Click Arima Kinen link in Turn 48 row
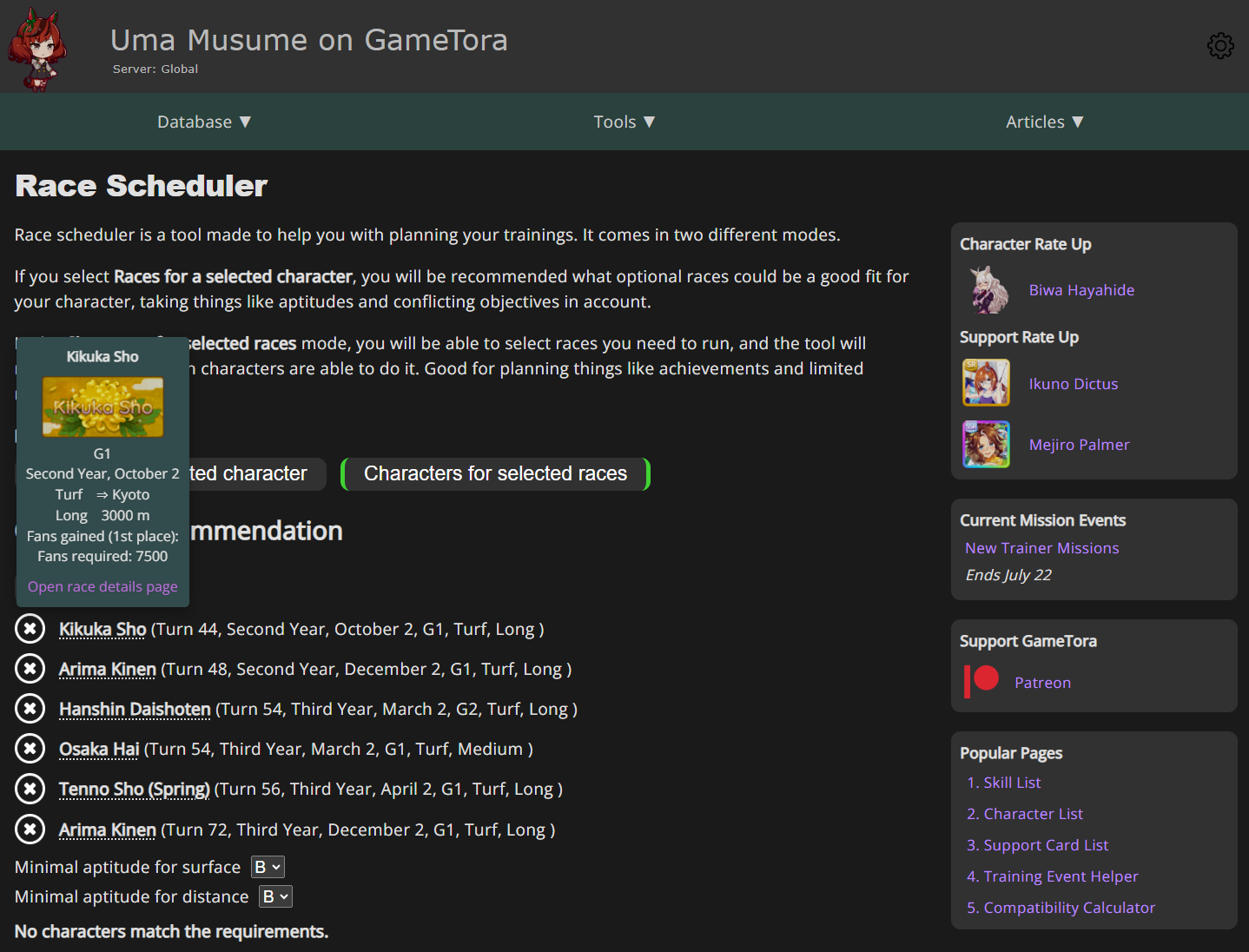 pyautogui.click(x=108, y=669)
